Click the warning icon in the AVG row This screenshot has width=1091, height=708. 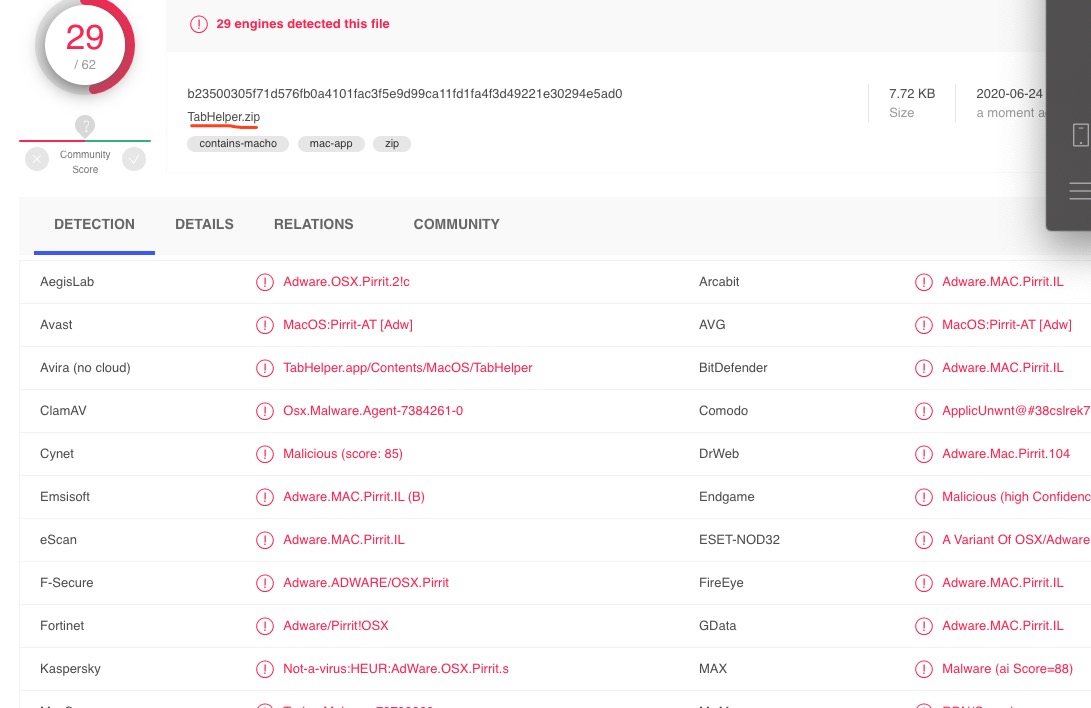tap(923, 325)
